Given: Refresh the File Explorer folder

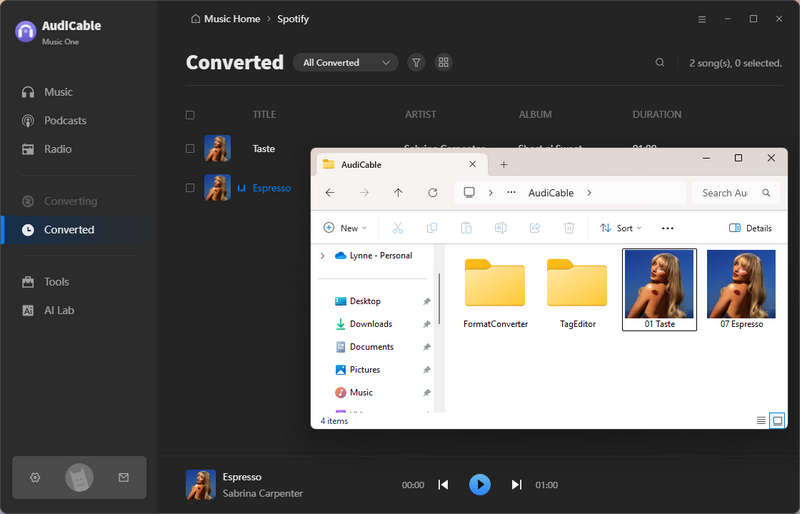Looking at the screenshot, I should [433, 193].
